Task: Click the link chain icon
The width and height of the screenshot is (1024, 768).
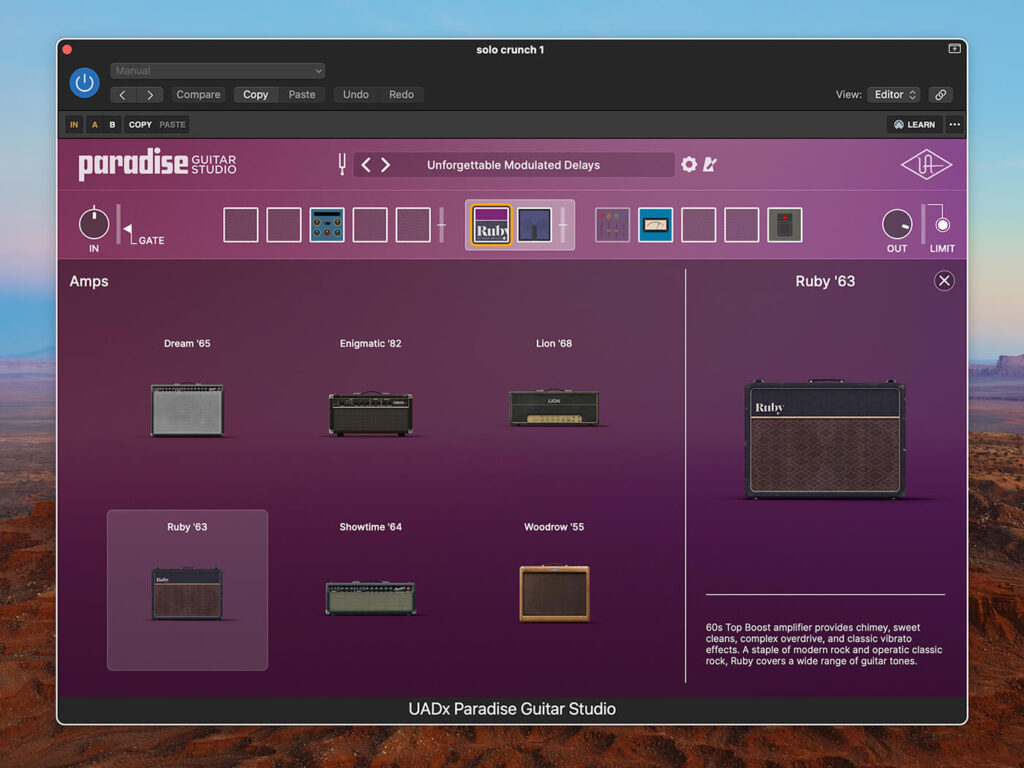Action: pyautogui.click(x=940, y=95)
